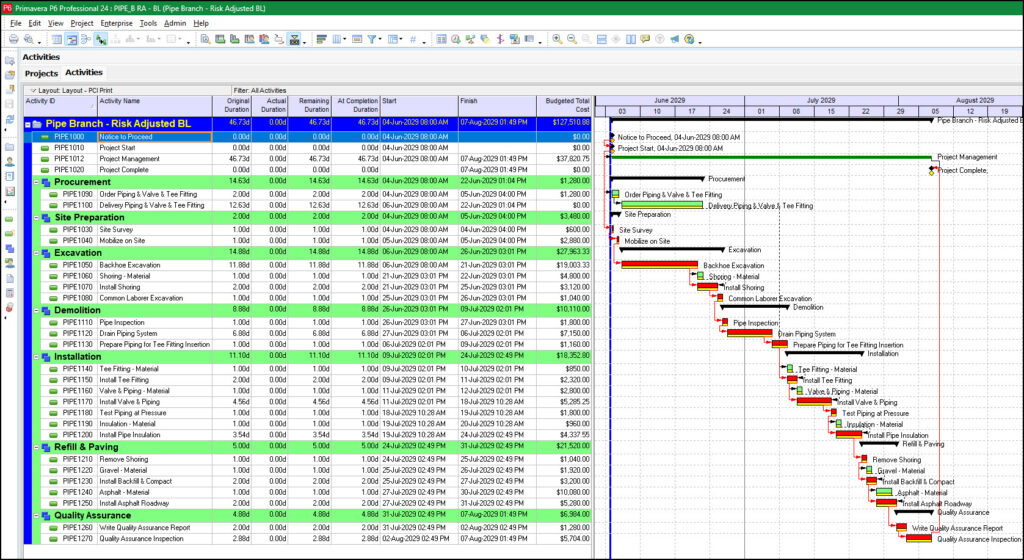Click the Activity Details layout icon
Viewport: 1024px width, 560px height.
tap(205, 39)
